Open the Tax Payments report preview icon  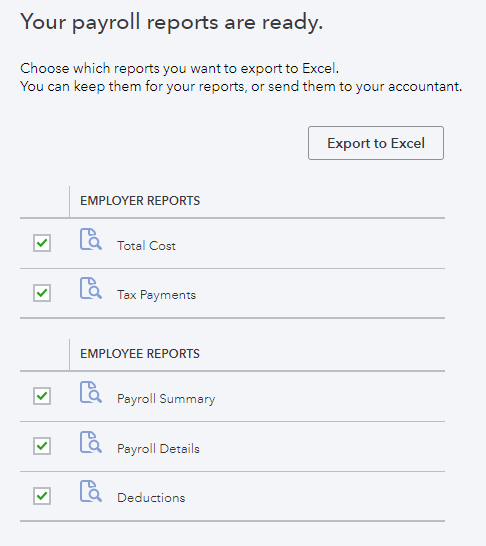(x=91, y=288)
